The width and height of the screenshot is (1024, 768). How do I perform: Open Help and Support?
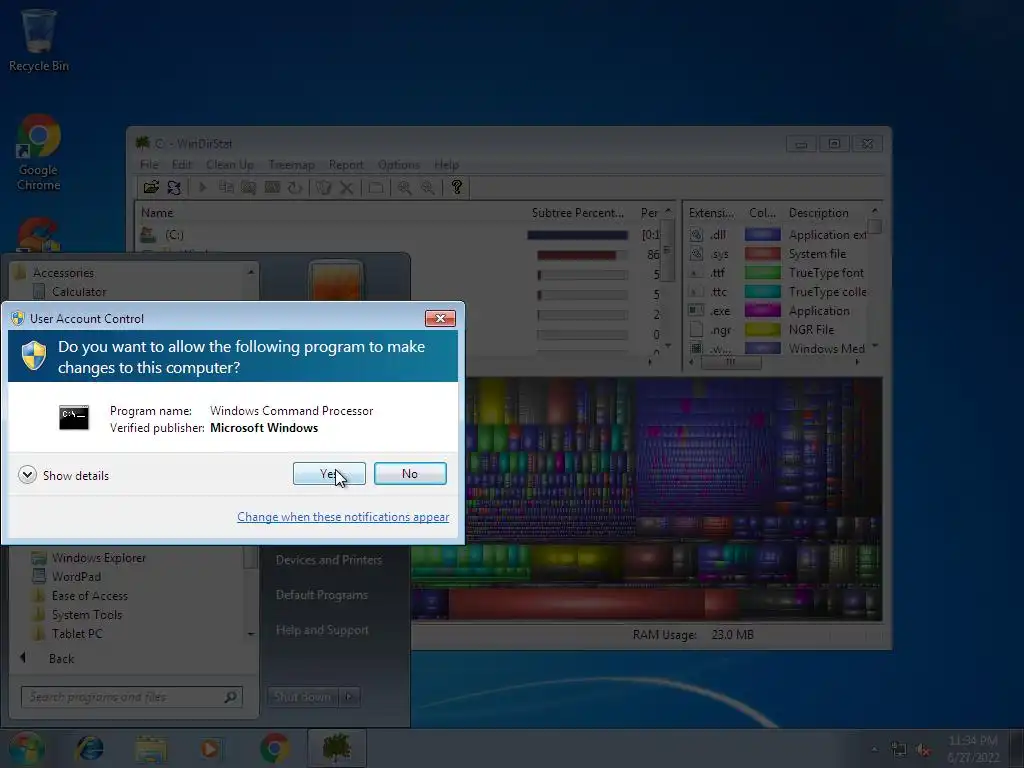click(322, 630)
